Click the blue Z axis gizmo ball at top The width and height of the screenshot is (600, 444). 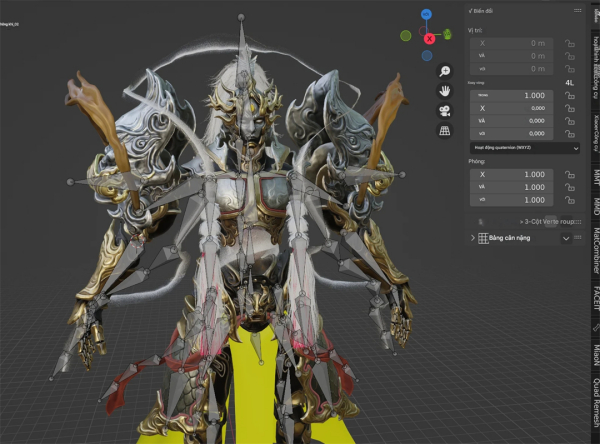(x=428, y=16)
